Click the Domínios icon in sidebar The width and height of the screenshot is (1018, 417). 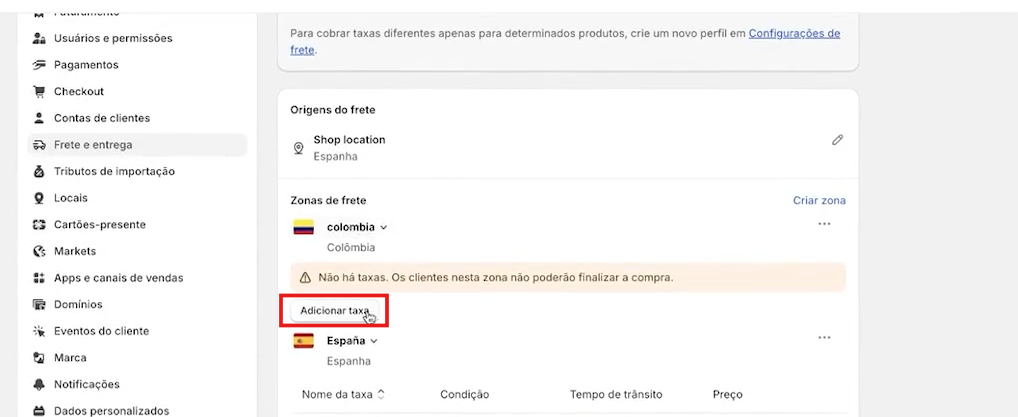coord(39,305)
